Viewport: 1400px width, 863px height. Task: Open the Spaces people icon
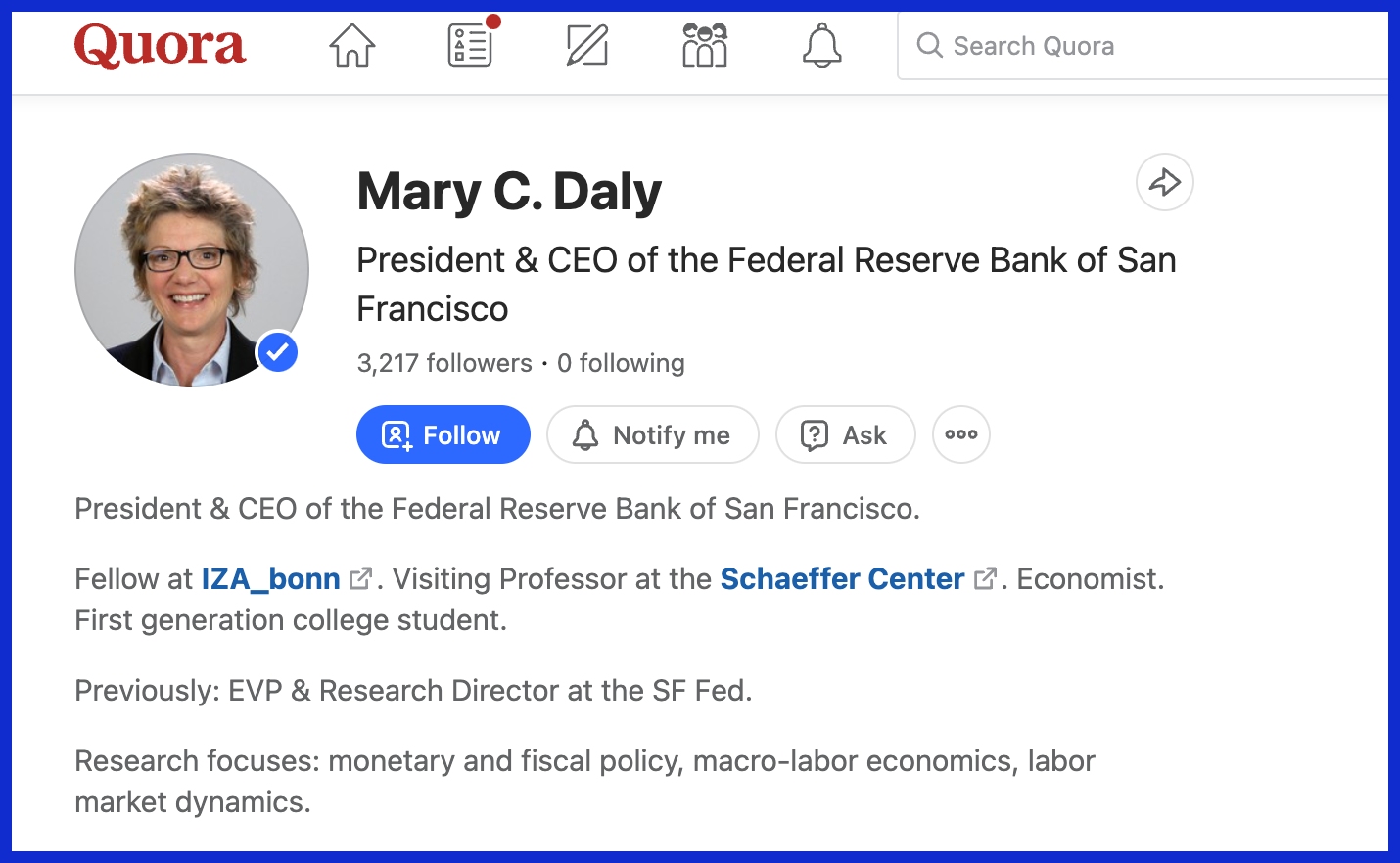(704, 45)
